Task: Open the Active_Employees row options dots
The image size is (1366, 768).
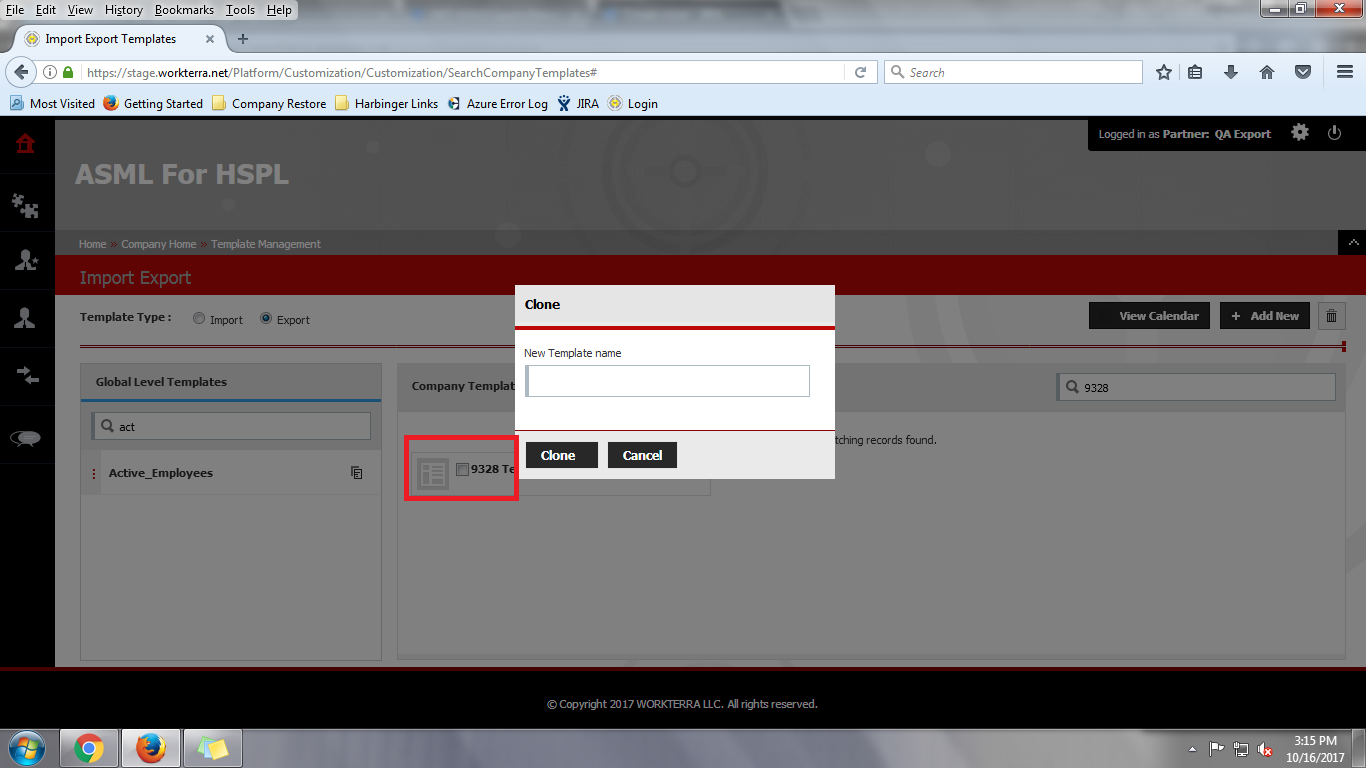Action: (94, 474)
